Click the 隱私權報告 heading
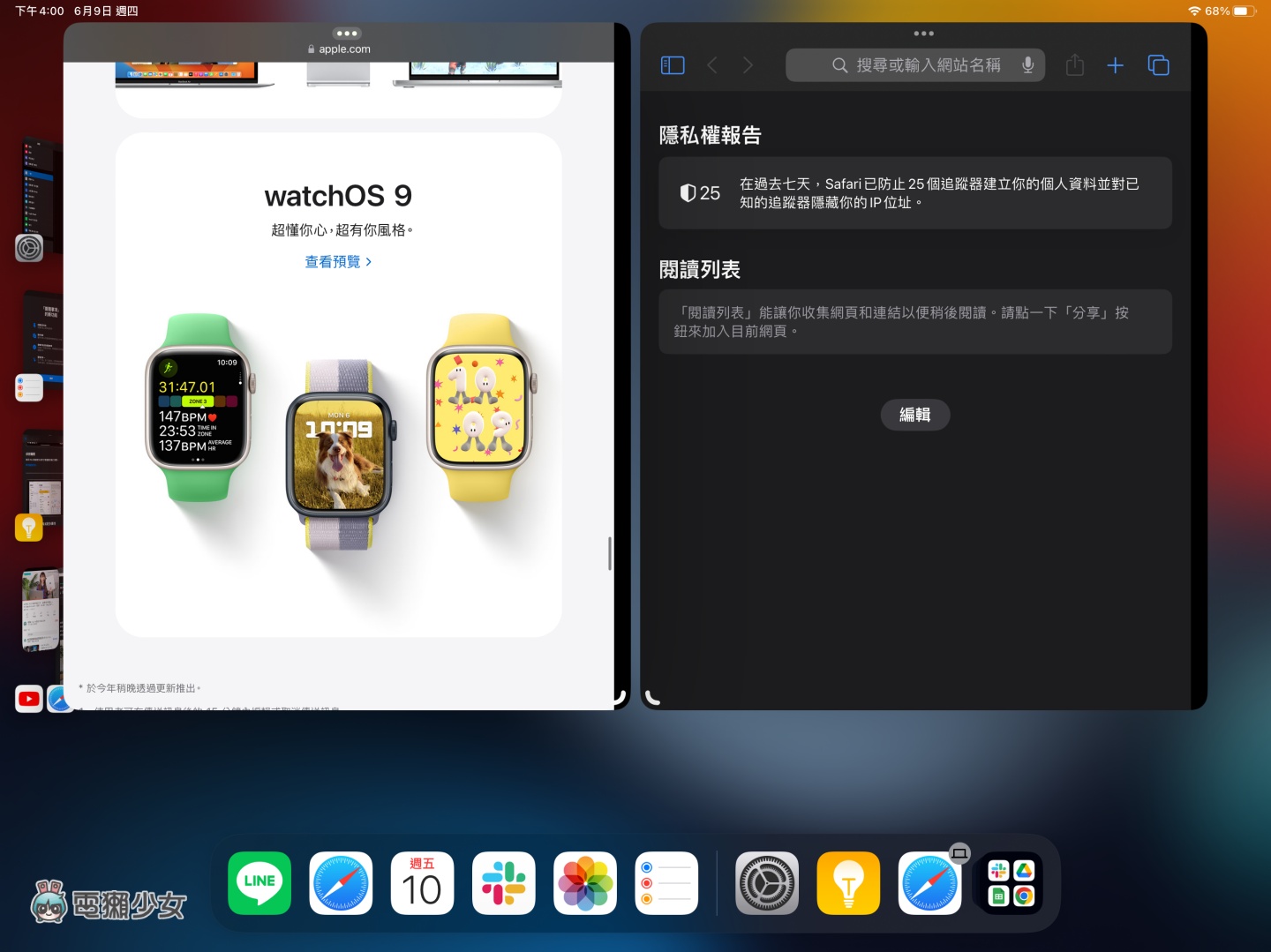This screenshot has height=952, width=1271. tap(710, 135)
